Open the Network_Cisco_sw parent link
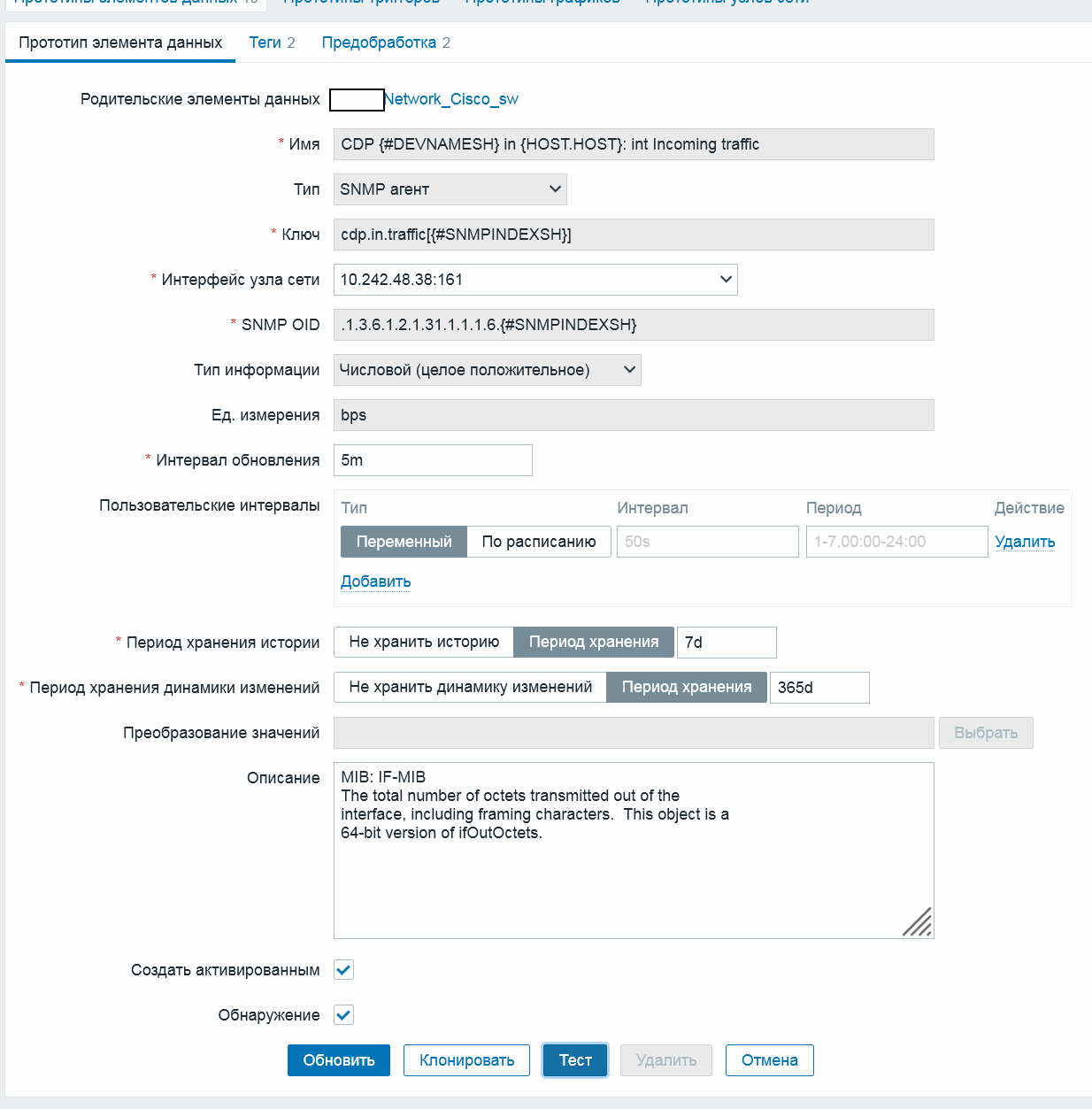The width and height of the screenshot is (1092, 1109). [451, 99]
